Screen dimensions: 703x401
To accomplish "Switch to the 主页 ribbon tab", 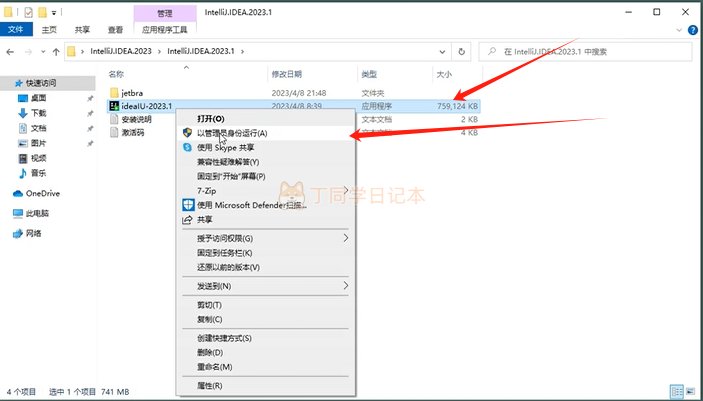I will click(x=49, y=30).
